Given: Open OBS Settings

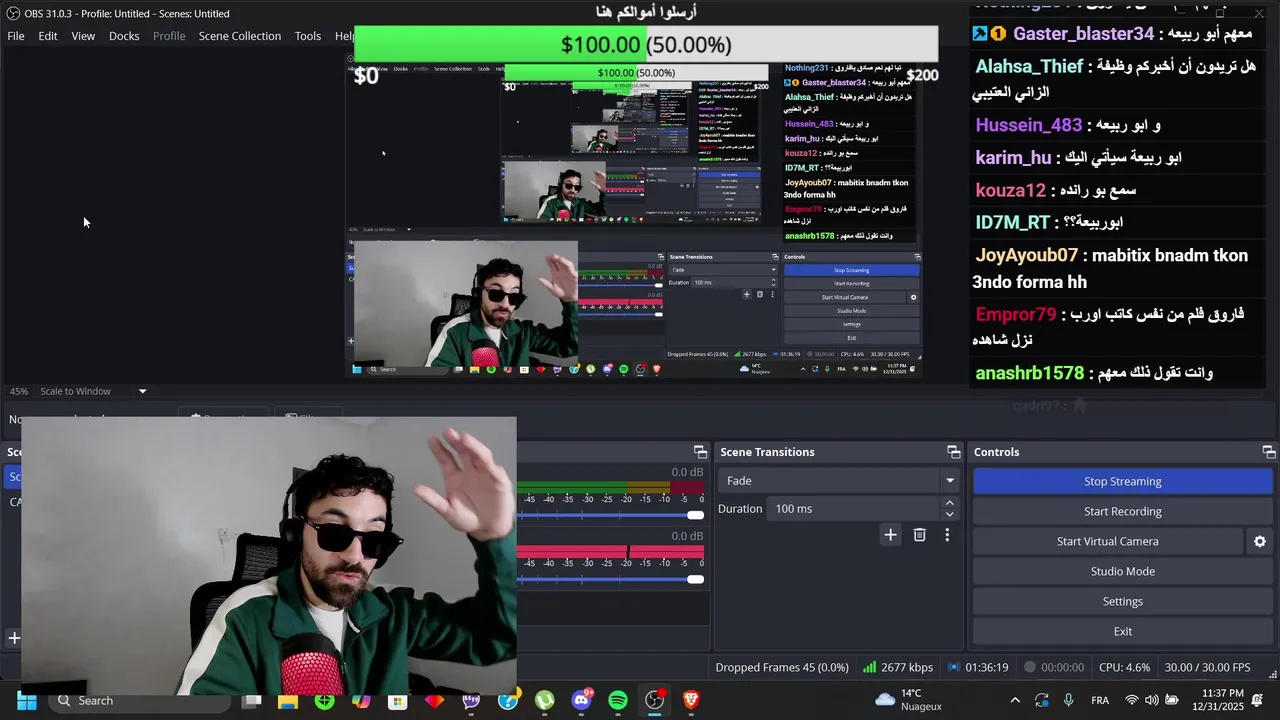Looking at the screenshot, I should (x=1122, y=601).
